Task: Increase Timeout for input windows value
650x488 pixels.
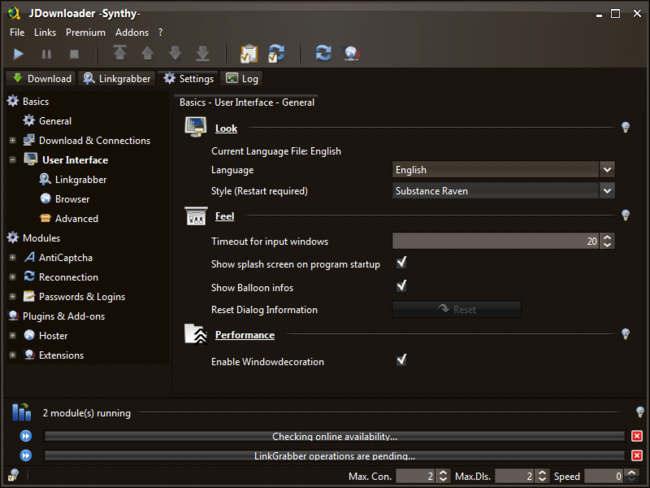Action: pos(607,237)
